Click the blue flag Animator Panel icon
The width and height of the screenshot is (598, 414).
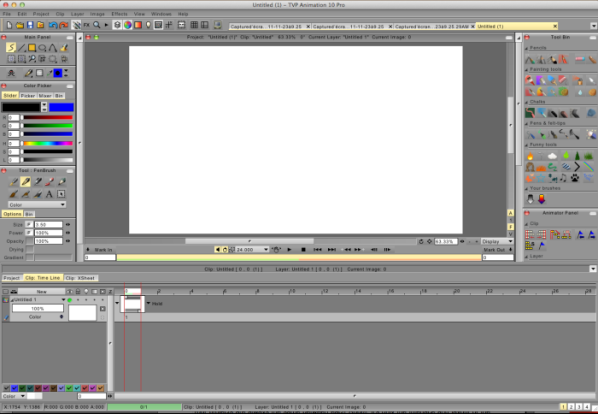tap(542, 246)
